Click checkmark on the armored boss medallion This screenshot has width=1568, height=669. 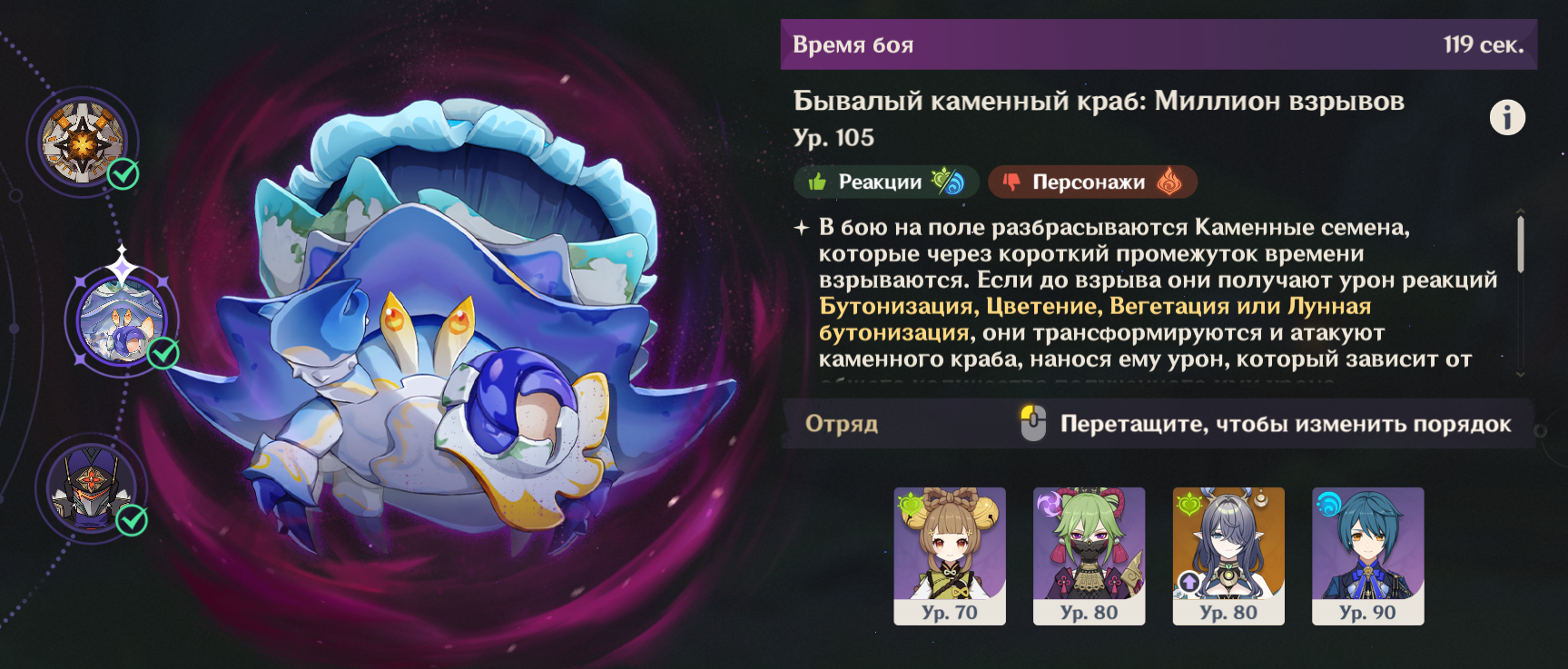tap(133, 520)
